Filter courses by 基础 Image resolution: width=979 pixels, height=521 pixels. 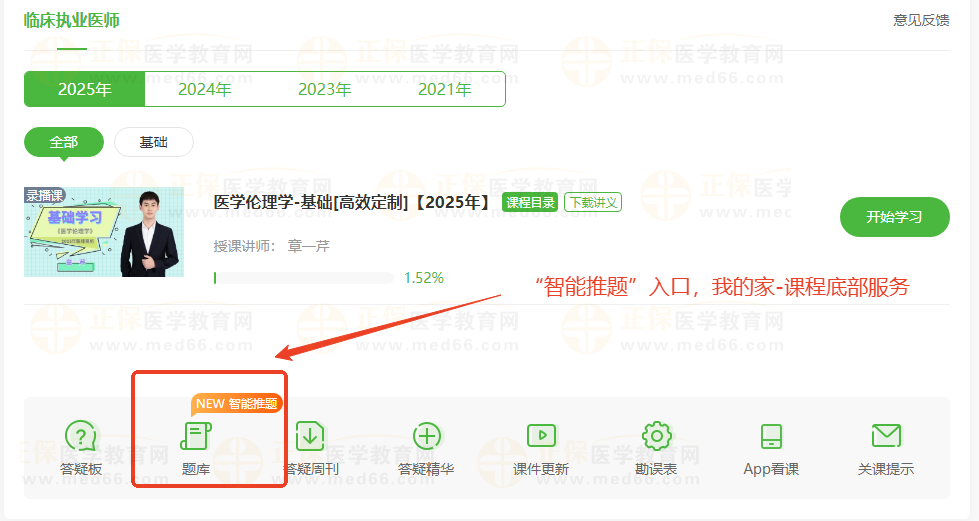153,142
